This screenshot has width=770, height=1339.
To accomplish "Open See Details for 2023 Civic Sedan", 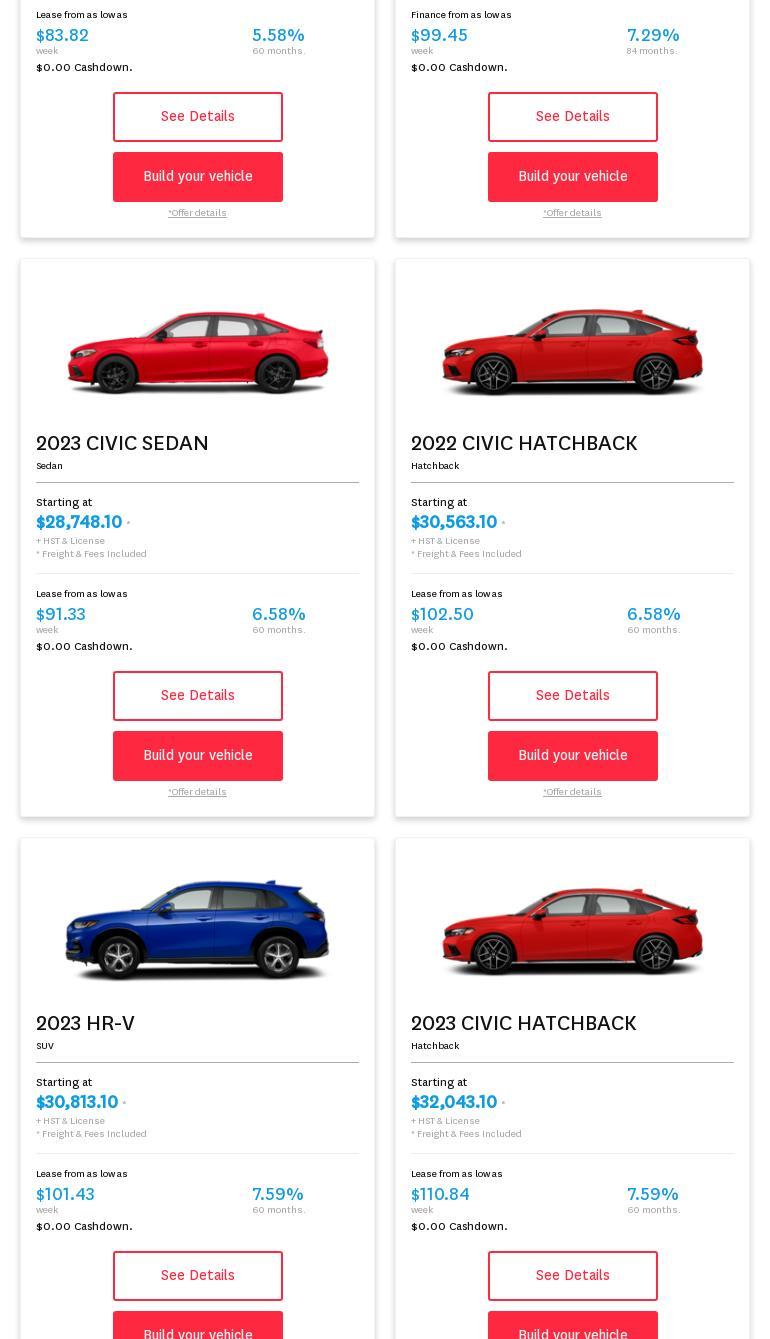I will point(197,696).
